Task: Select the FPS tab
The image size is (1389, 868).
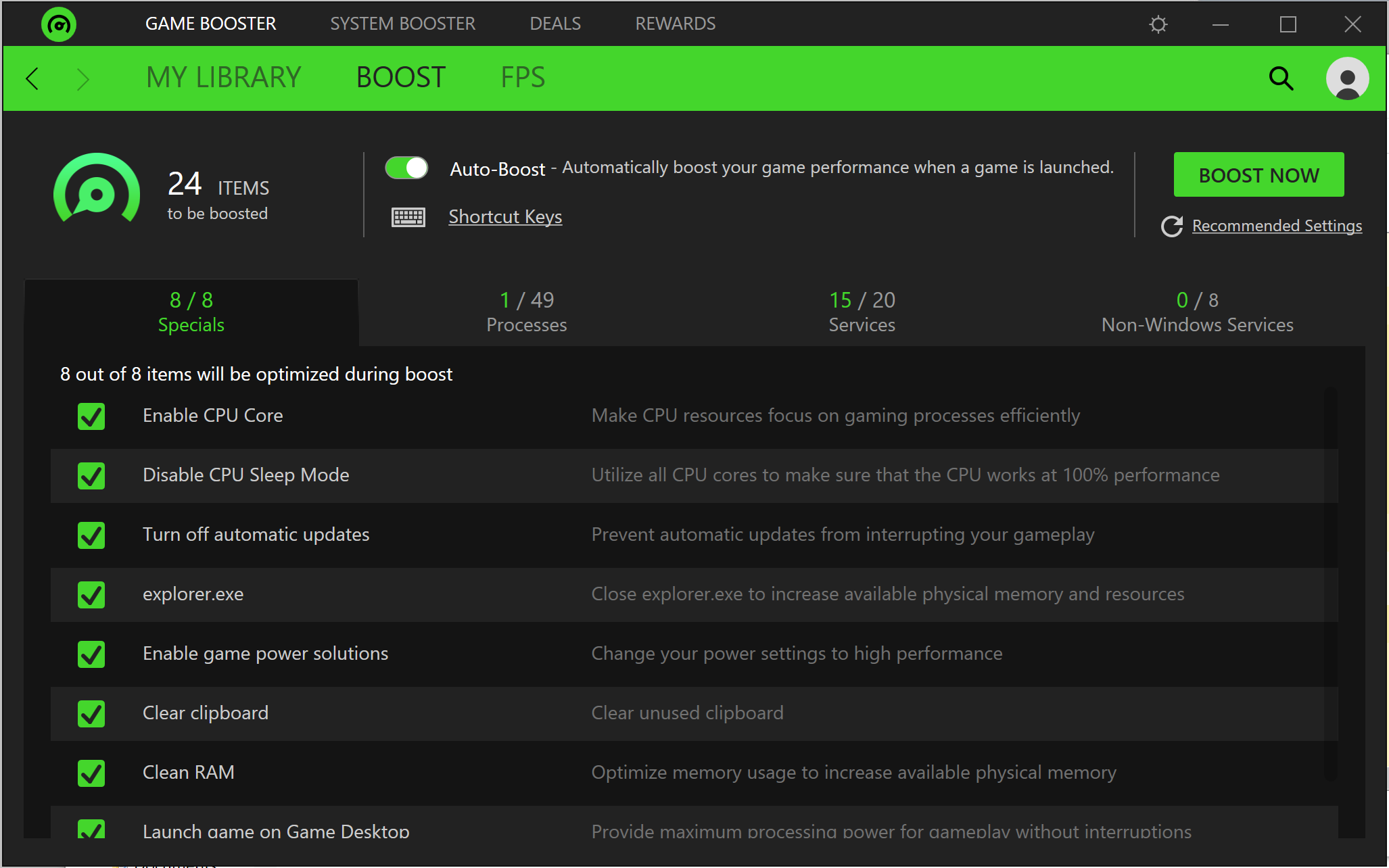Action: (x=523, y=78)
